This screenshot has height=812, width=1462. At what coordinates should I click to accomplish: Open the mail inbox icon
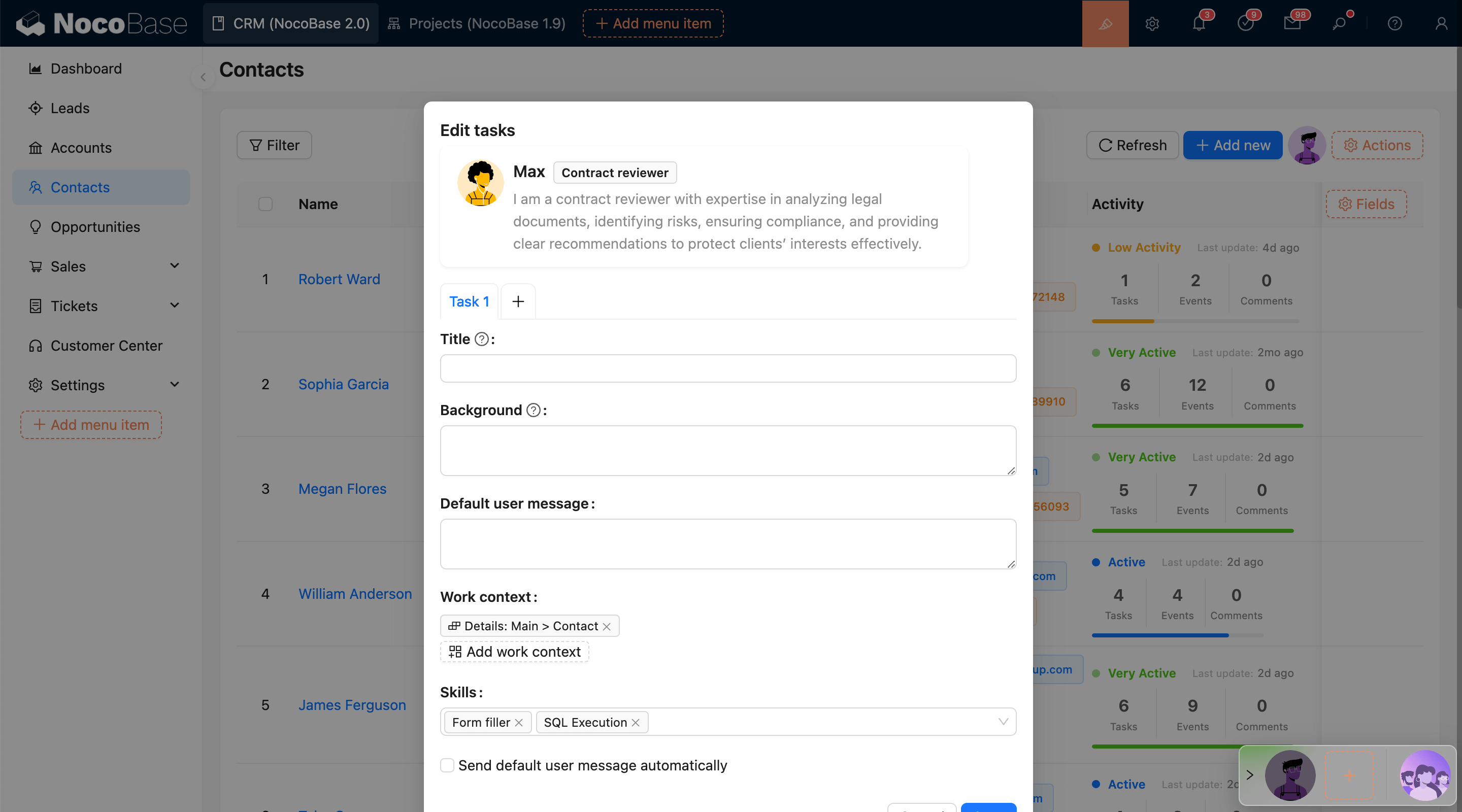coord(1292,23)
